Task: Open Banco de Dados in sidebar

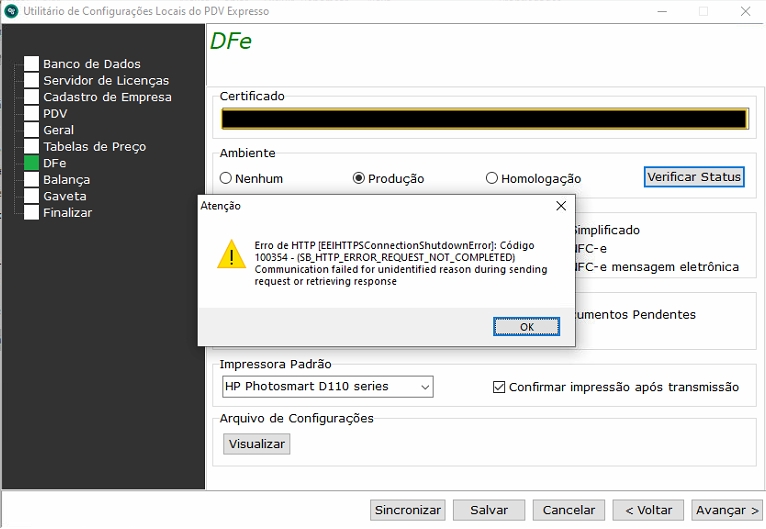Action: (x=92, y=64)
